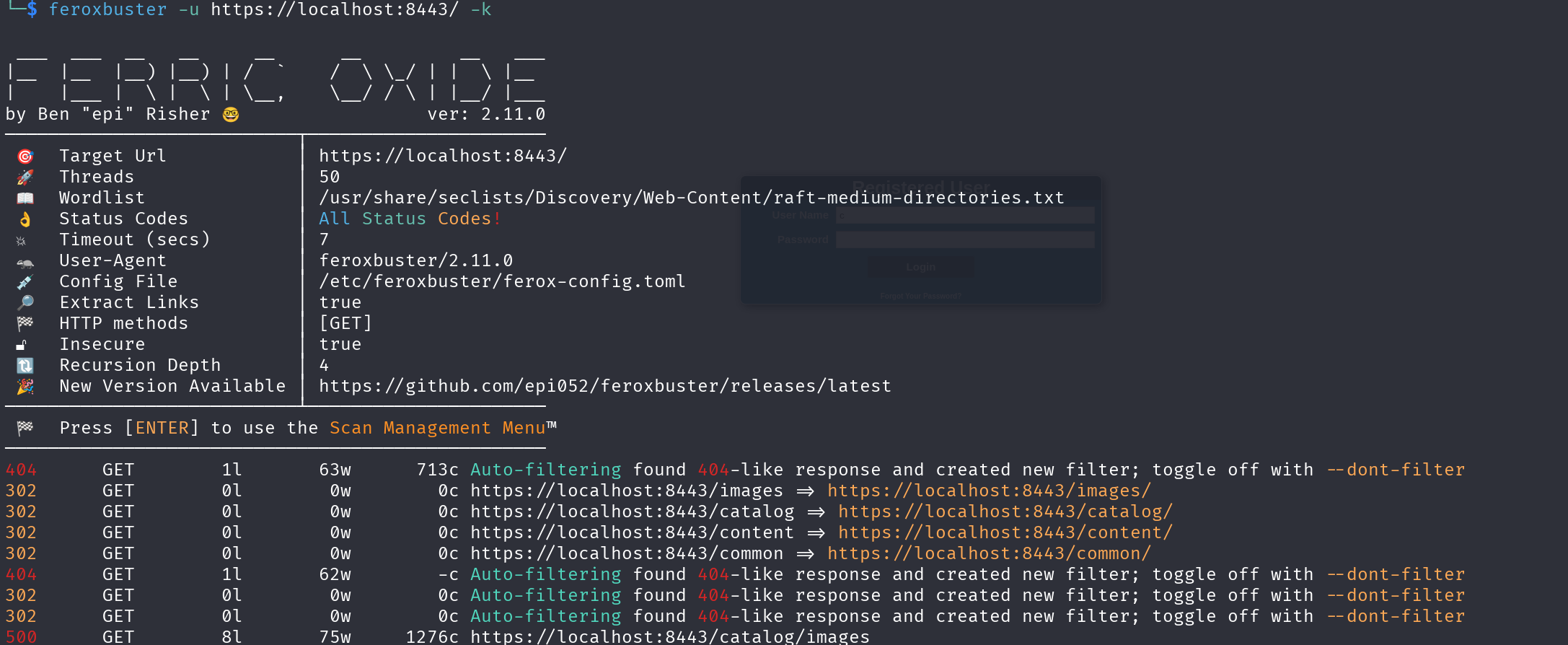Click the nerd face emoji after Risher
The width and height of the screenshot is (1568, 645).
point(231,115)
